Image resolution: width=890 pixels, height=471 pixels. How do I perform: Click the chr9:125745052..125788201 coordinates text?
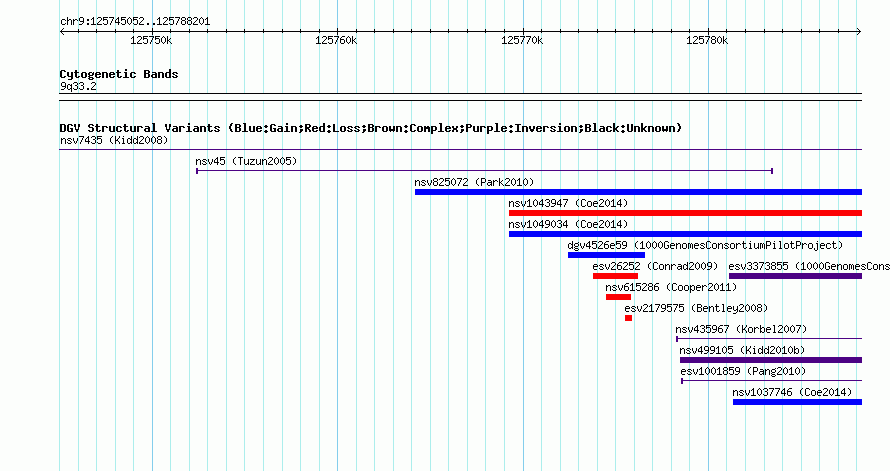point(135,22)
